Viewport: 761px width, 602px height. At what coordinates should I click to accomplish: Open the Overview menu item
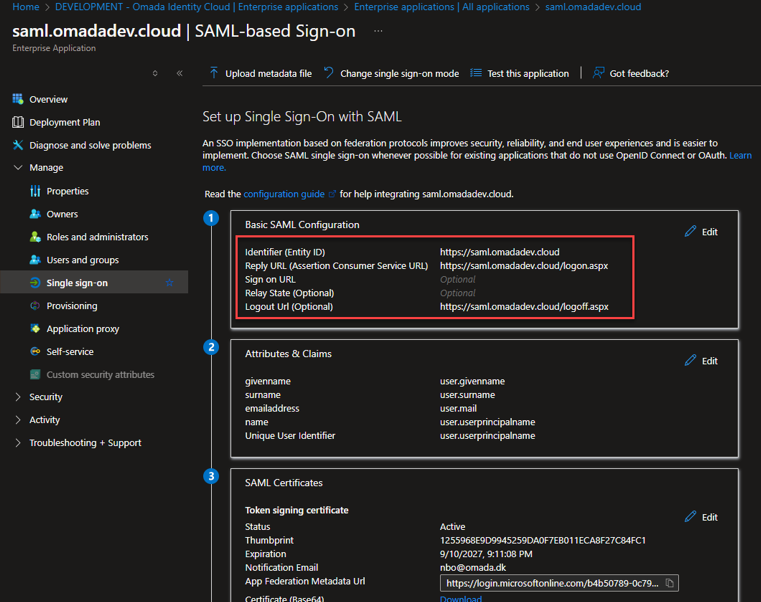tap(48, 99)
